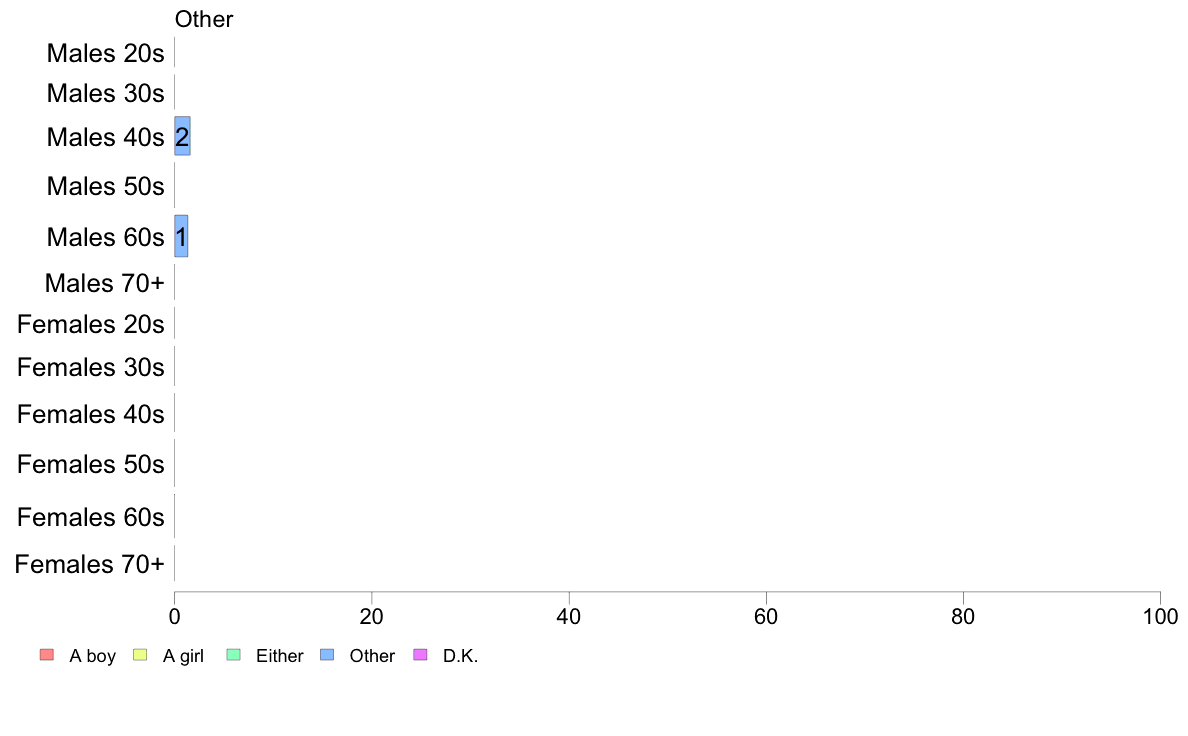Click the magenta D.K. legend swatch

(x=420, y=655)
